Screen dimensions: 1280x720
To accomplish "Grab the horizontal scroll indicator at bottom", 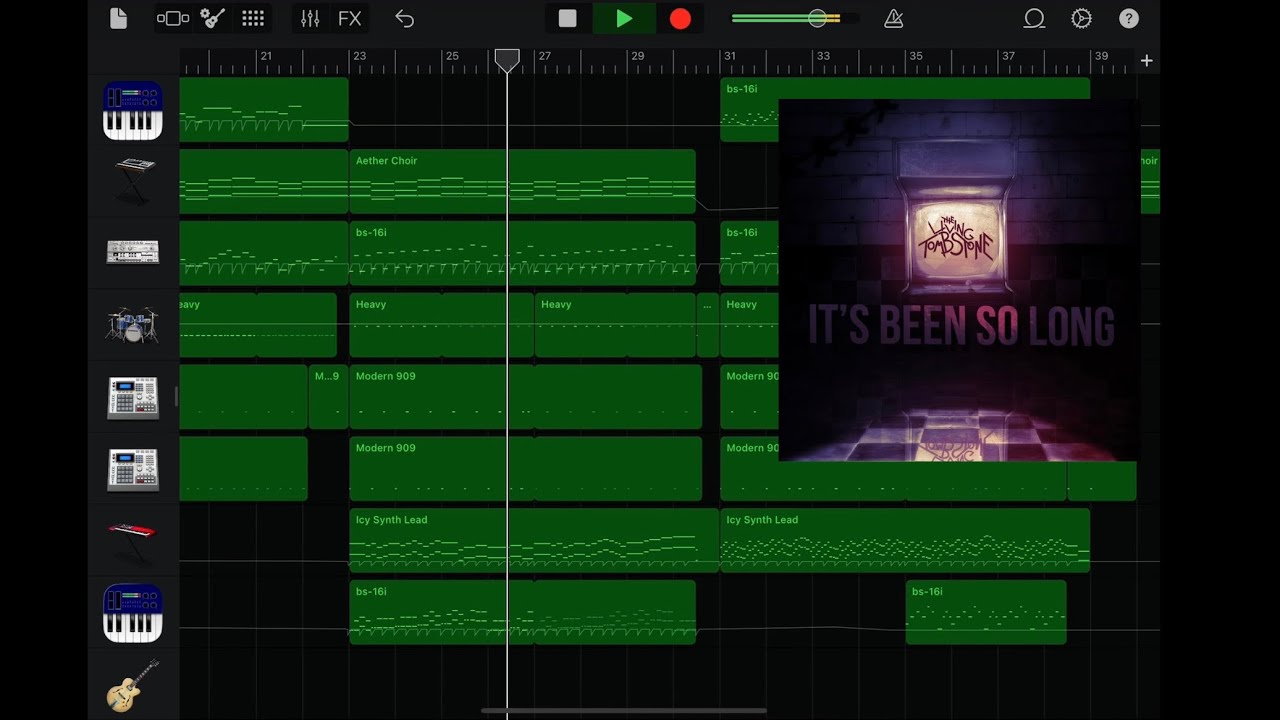I will point(624,711).
